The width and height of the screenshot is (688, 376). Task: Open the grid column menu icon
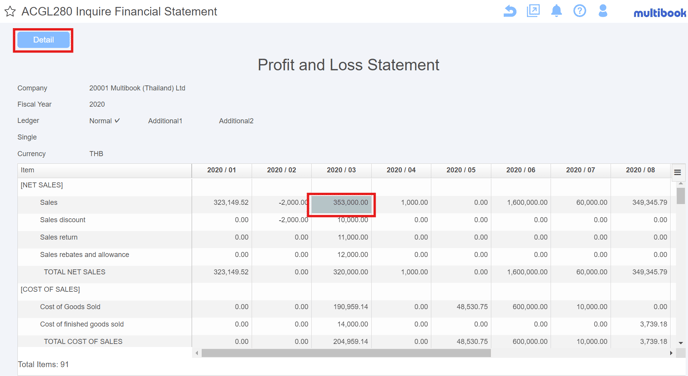point(677,172)
